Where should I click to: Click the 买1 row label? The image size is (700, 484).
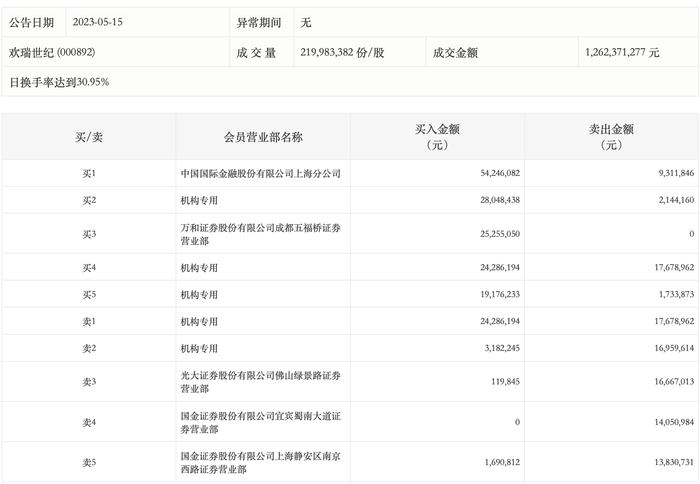(x=89, y=173)
